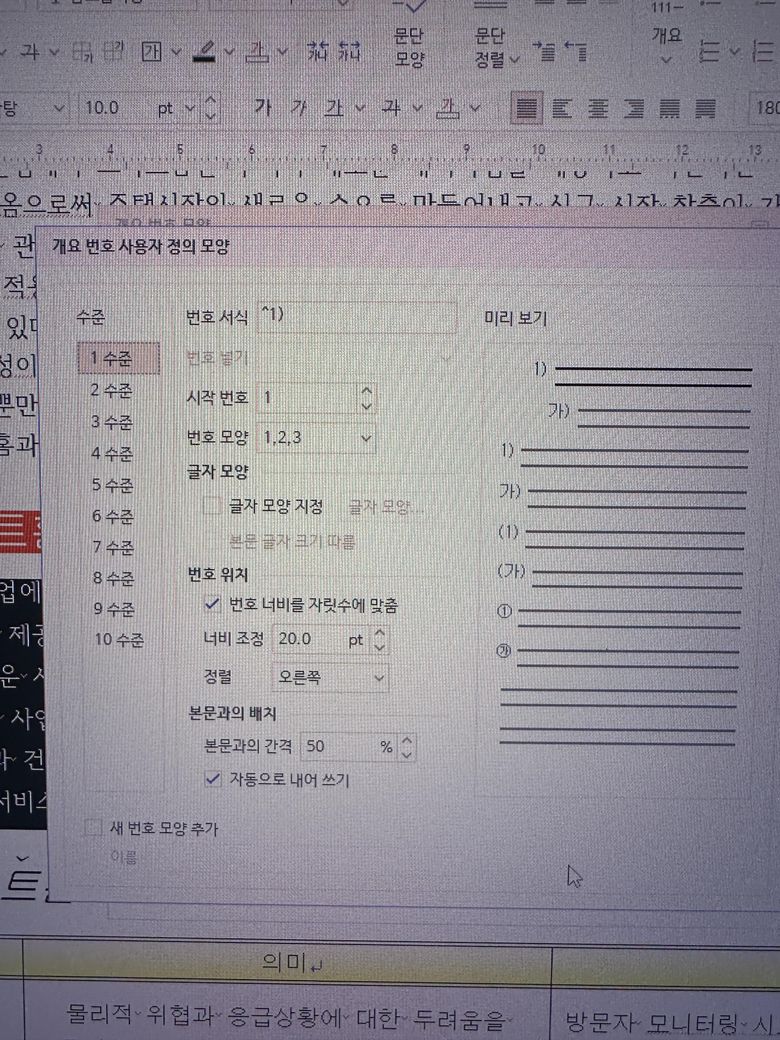Select 5 수준 in the level list
Image resolution: width=780 pixels, height=1040 pixels.
click(x=111, y=484)
